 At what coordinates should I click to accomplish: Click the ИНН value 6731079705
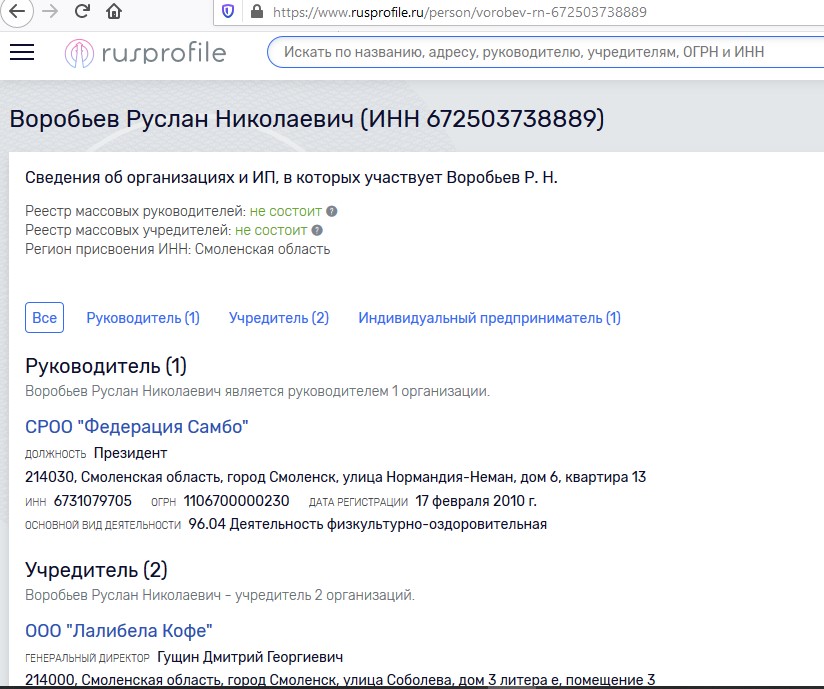coord(92,501)
